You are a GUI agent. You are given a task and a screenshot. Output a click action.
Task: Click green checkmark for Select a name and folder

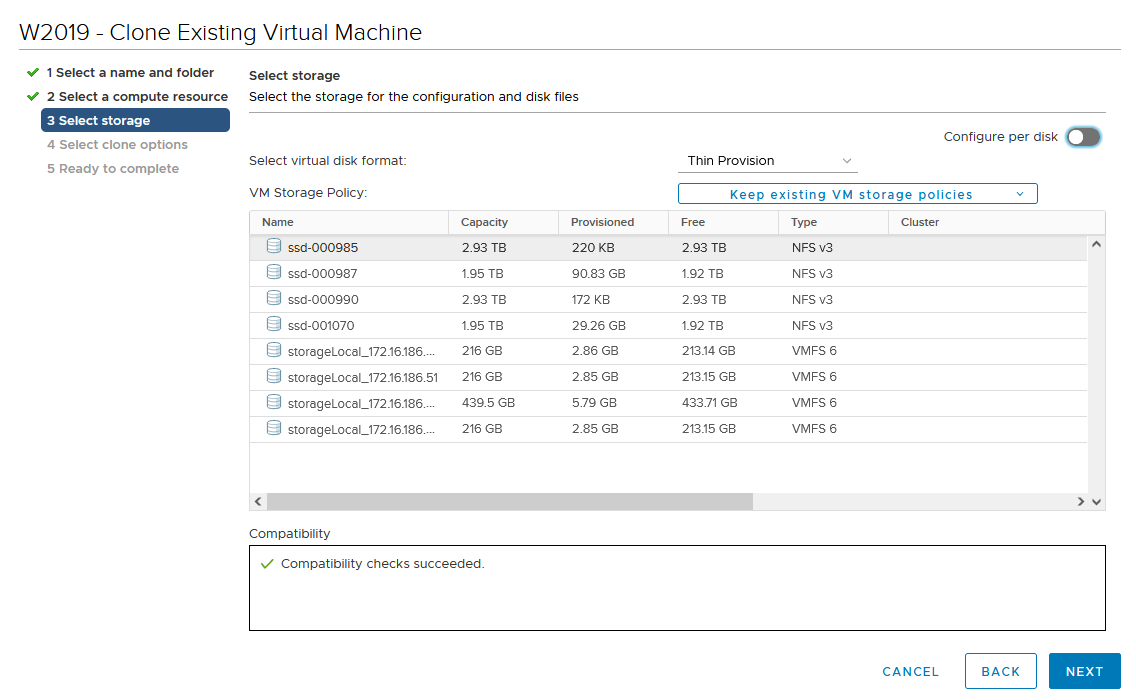coord(33,72)
